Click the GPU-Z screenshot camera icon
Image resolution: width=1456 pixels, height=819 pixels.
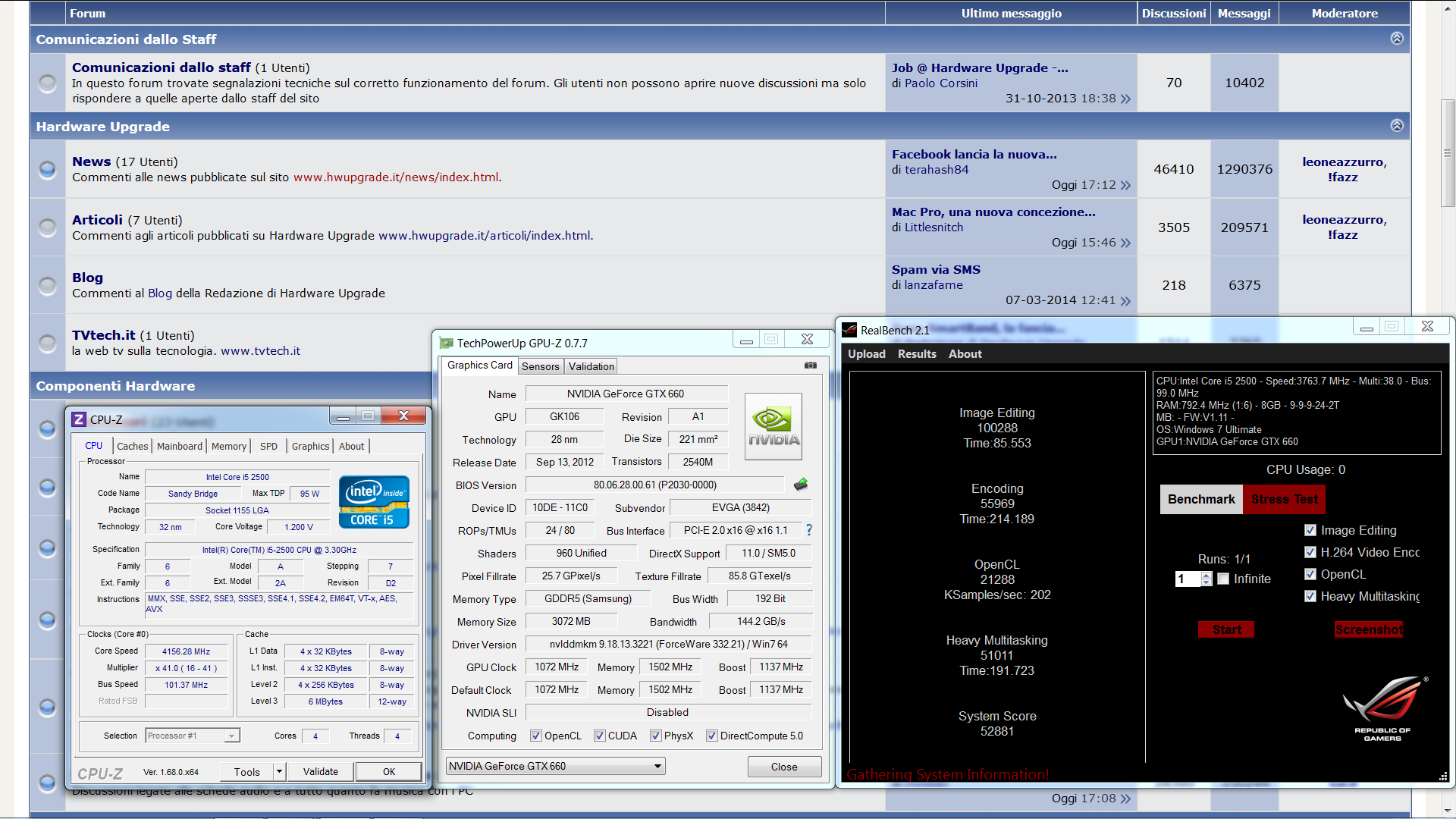click(x=810, y=366)
